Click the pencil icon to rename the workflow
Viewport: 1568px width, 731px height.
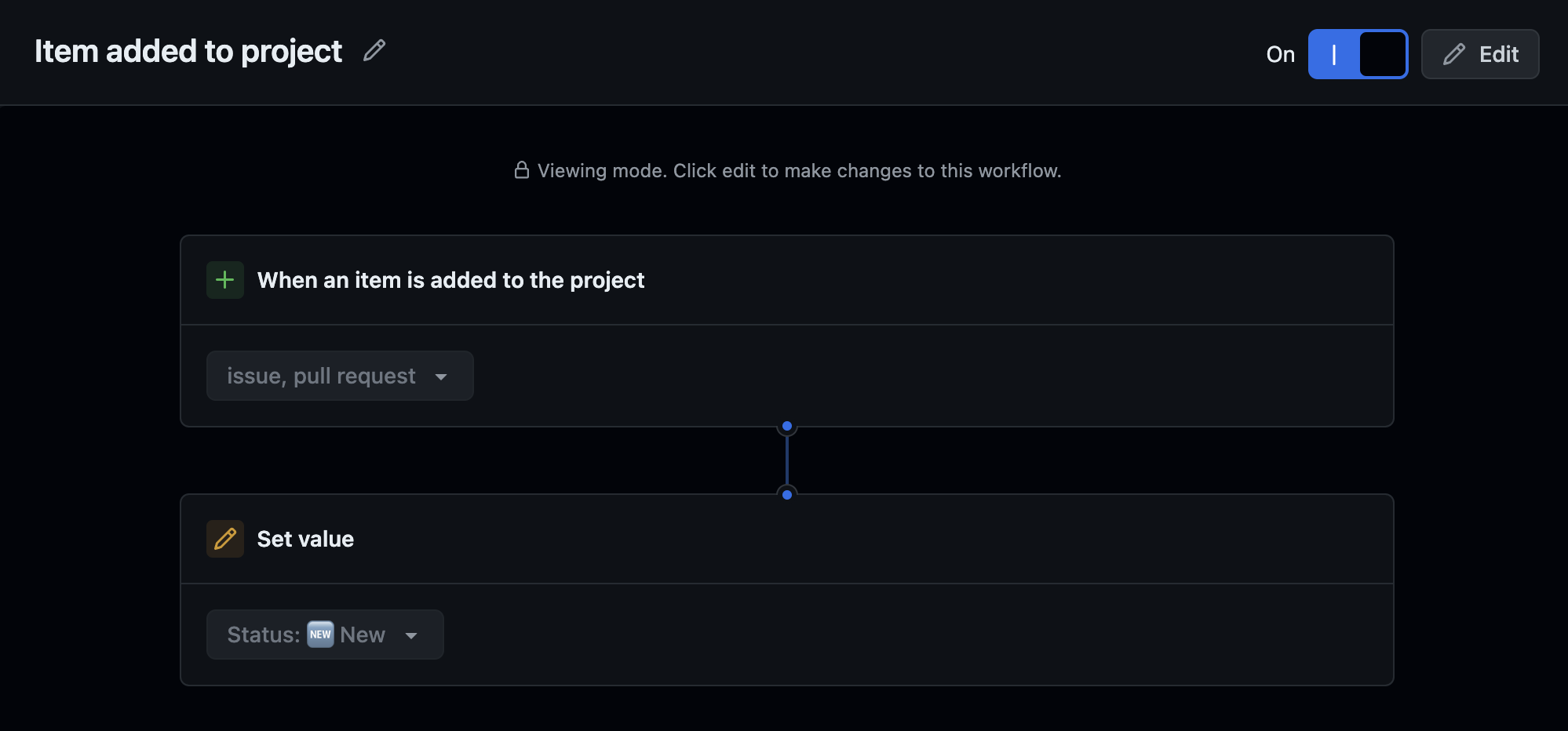tap(375, 50)
